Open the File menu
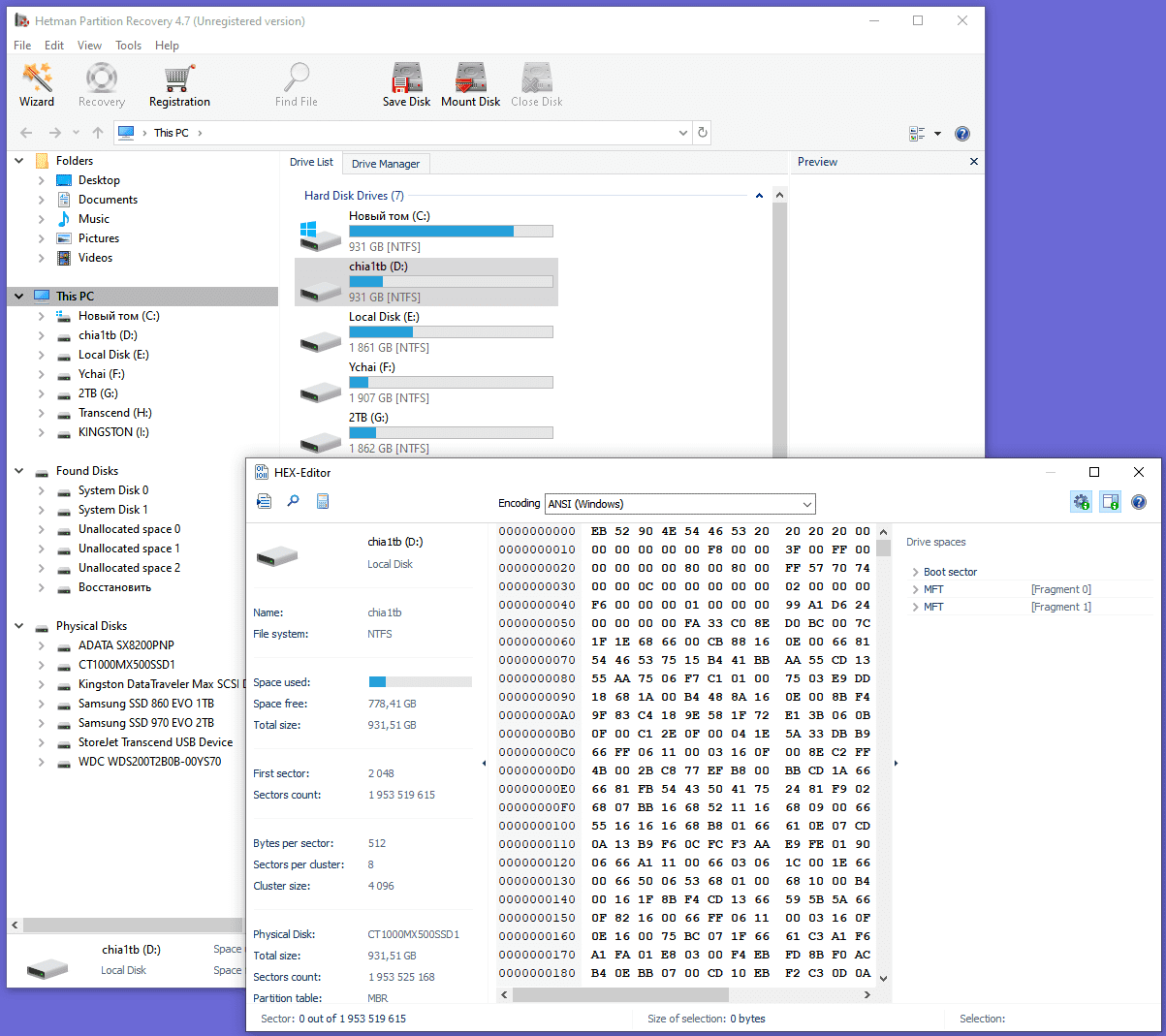This screenshot has height=1036, width=1166. (x=22, y=46)
